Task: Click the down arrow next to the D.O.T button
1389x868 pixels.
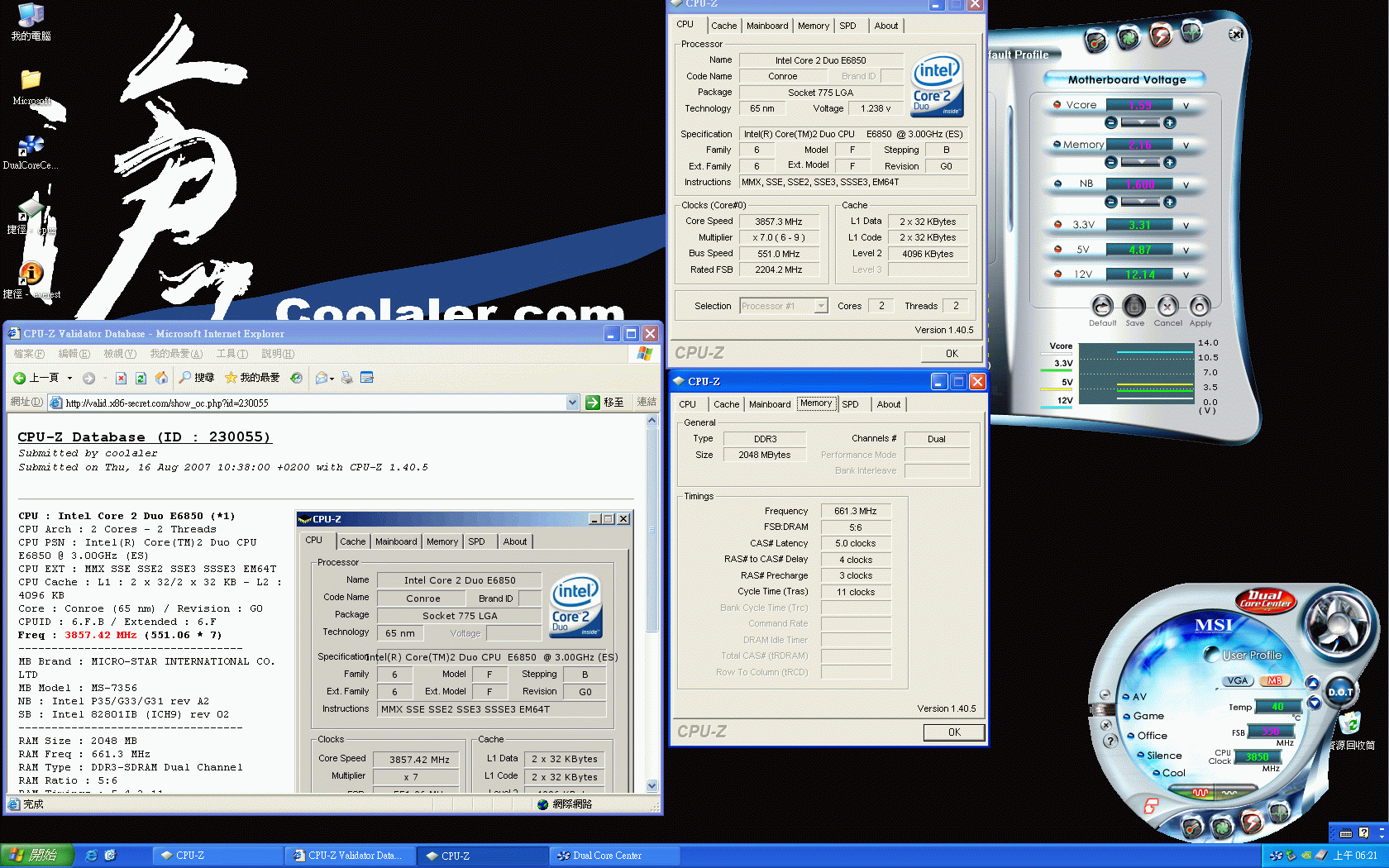Action: [1314, 703]
